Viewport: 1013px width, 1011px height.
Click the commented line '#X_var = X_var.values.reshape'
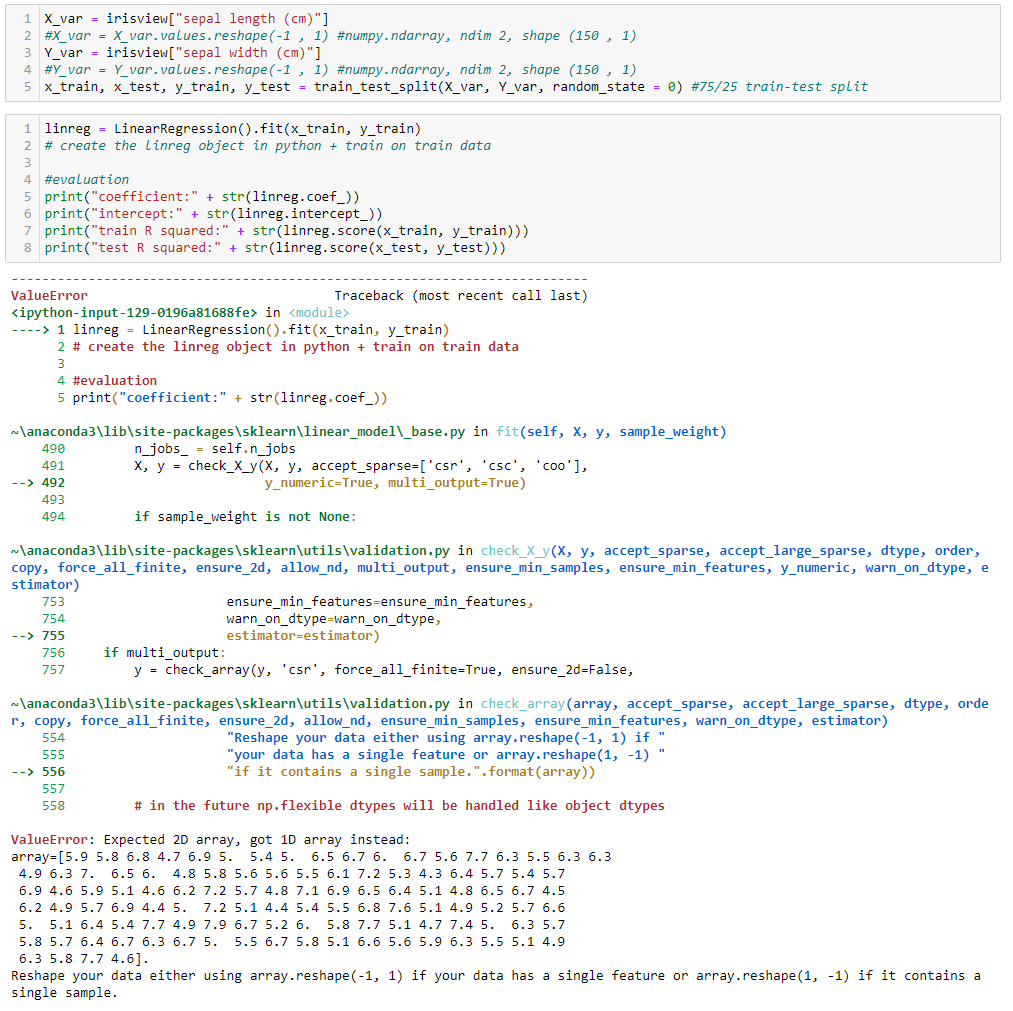[x=340, y=36]
